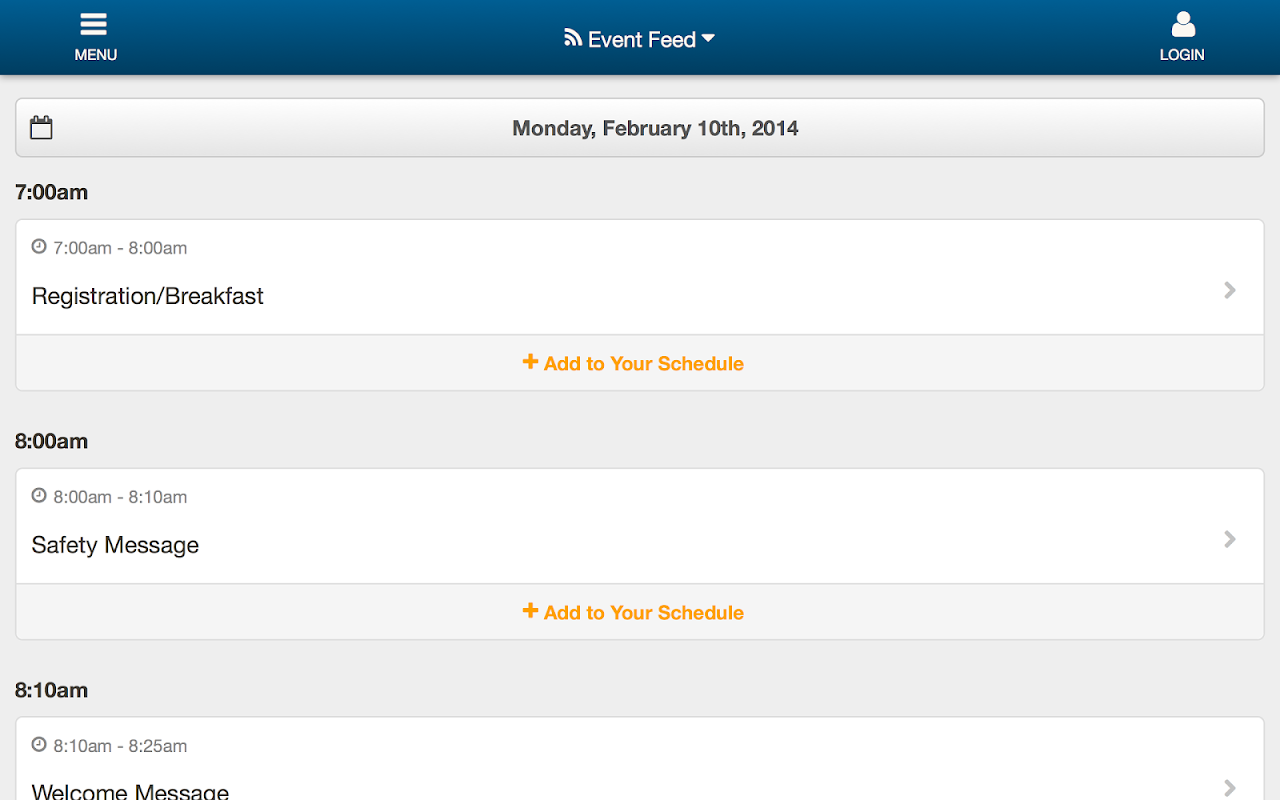
Task: Click the MENU label in header
Action: pos(96,55)
